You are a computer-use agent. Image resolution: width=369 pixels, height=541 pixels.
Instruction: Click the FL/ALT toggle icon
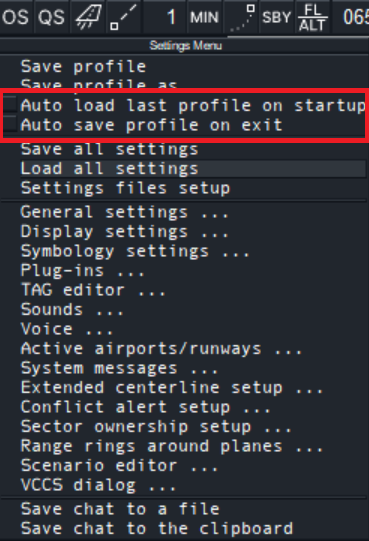point(312,17)
